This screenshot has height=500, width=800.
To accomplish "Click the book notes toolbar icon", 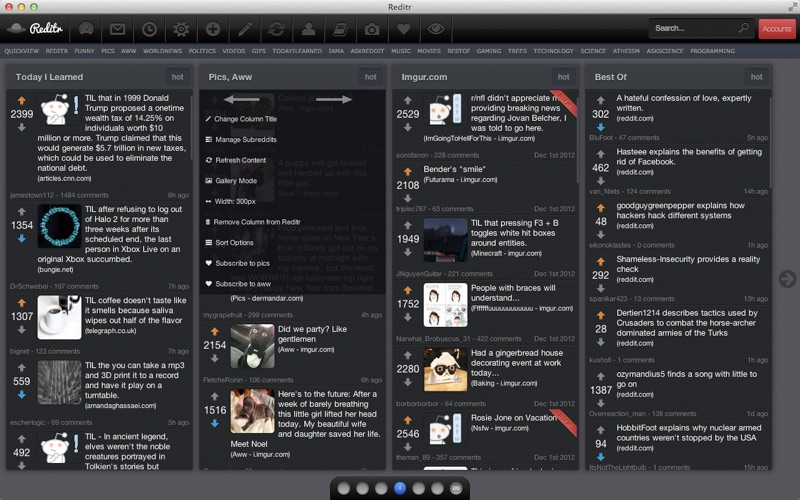I will [x=340, y=29].
